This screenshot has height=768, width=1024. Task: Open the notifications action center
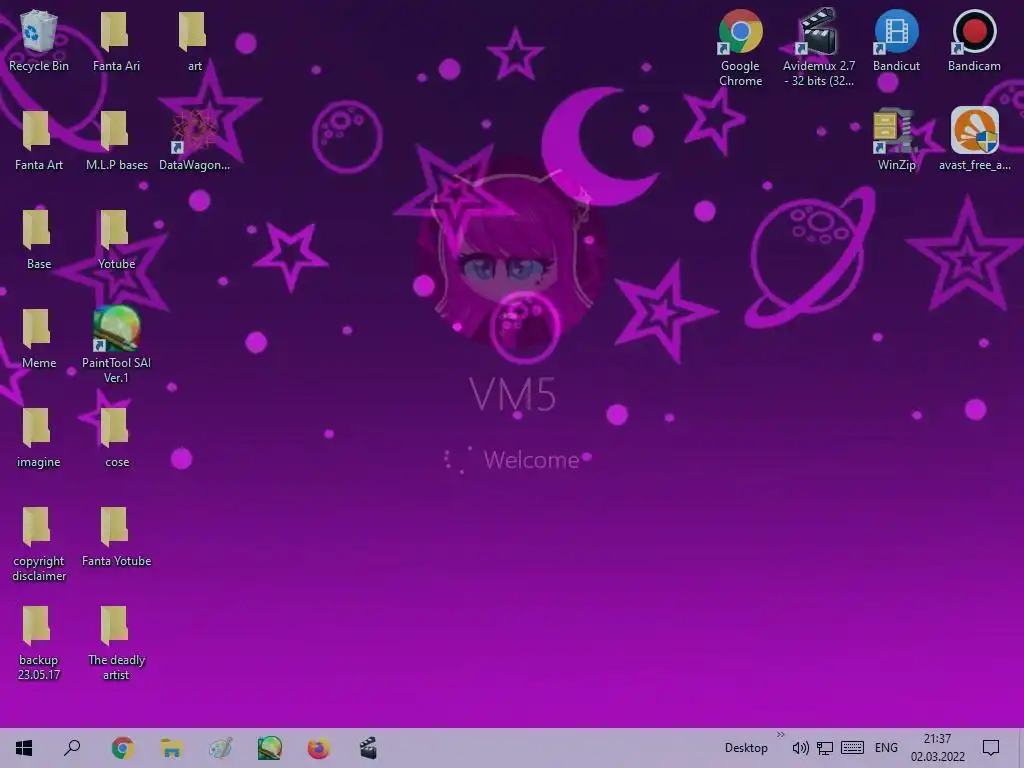(991, 748)
